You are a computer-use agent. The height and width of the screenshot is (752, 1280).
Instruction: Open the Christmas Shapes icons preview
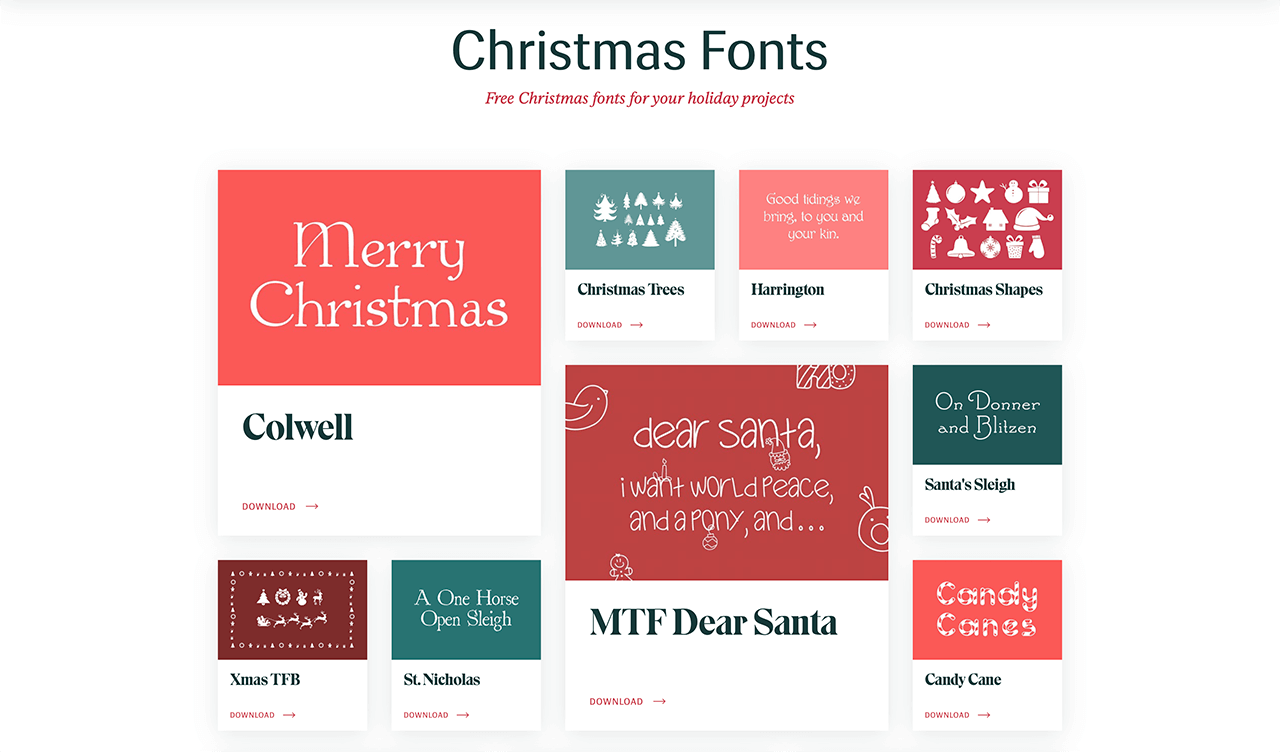(x=987, y=219)
